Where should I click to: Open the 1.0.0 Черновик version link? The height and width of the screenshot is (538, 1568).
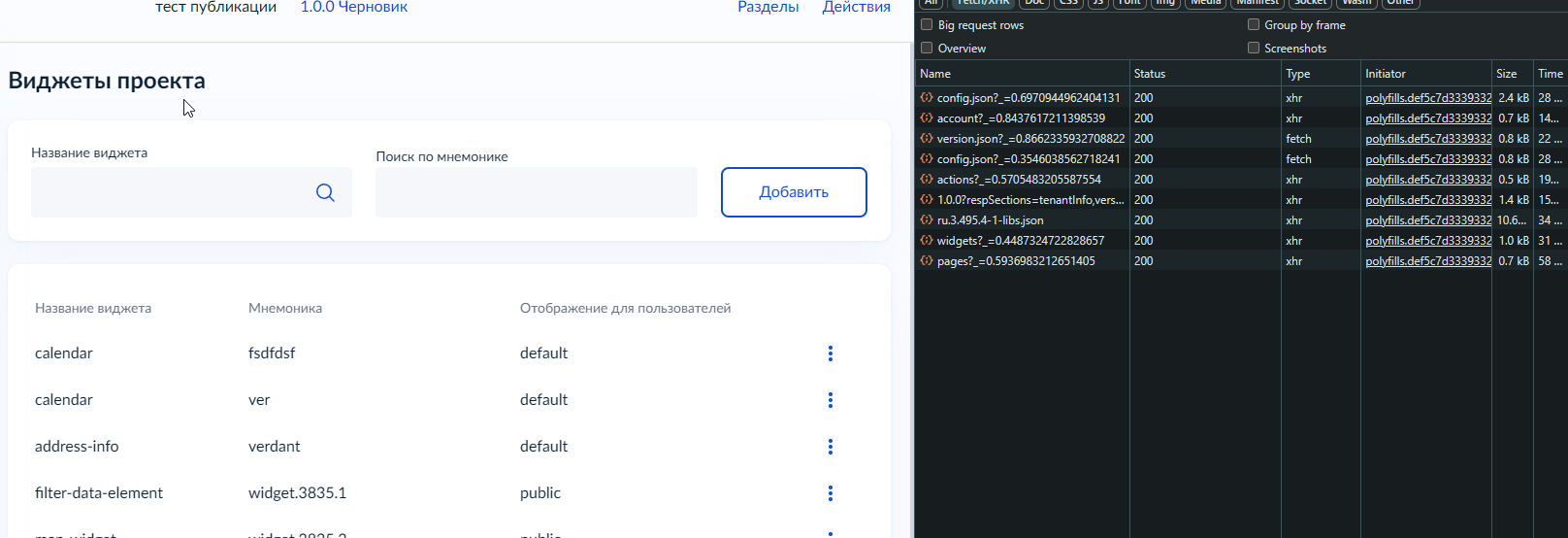coord(354,7)
